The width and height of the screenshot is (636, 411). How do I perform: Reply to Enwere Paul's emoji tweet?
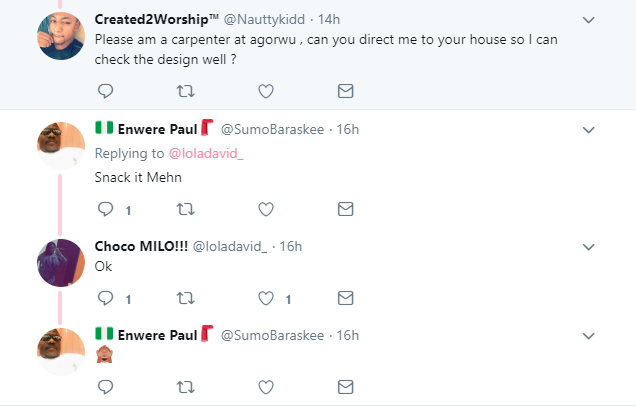click(x=106, y=387)
